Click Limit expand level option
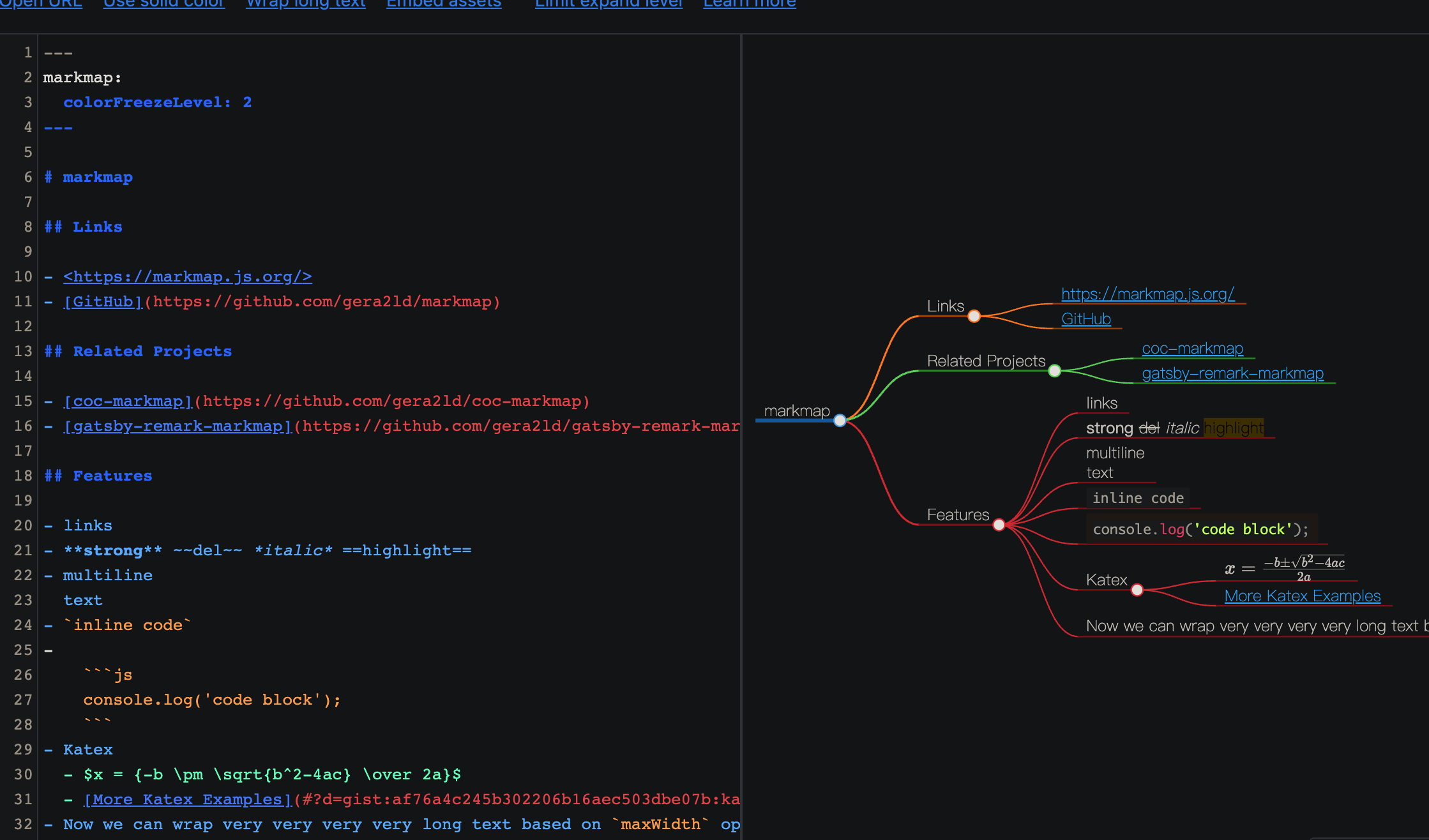The width and height of the screenshot is (1429, 840). [x=609, y=4]
